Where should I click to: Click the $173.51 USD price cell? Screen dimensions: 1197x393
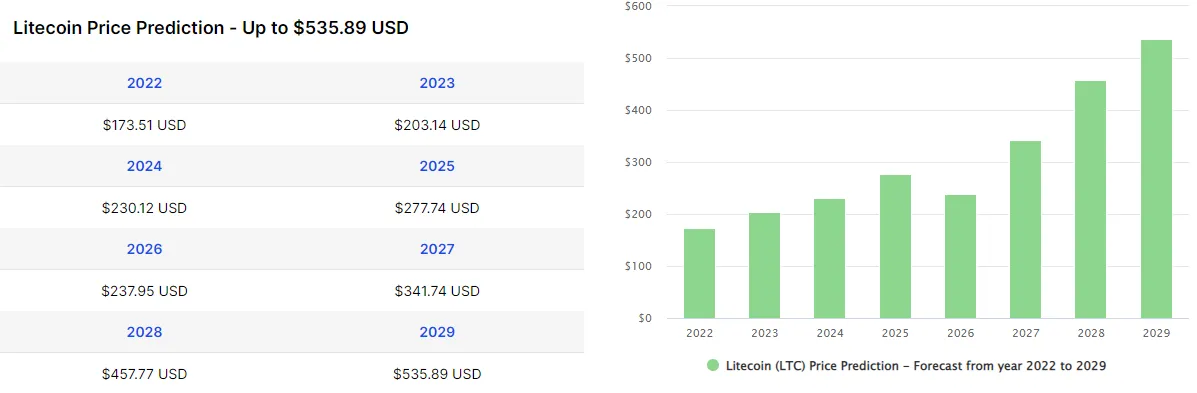pos(144,125)
